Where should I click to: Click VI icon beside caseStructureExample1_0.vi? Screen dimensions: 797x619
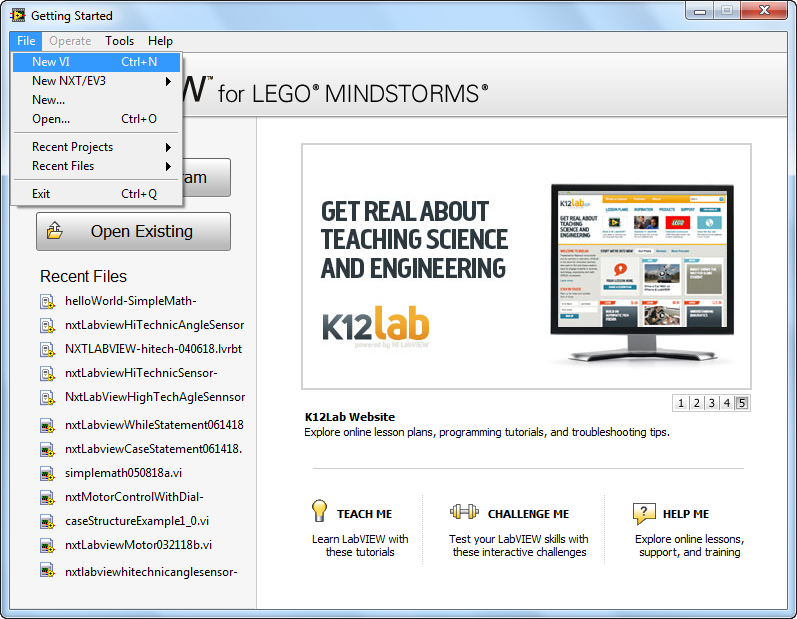47,521
